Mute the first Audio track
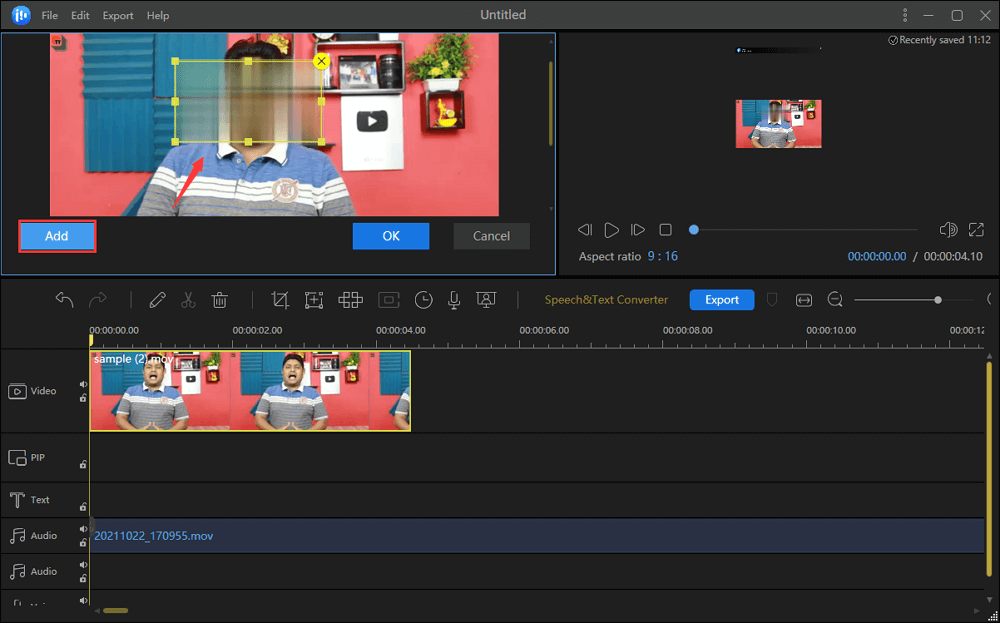 click(x=83, y=530)
